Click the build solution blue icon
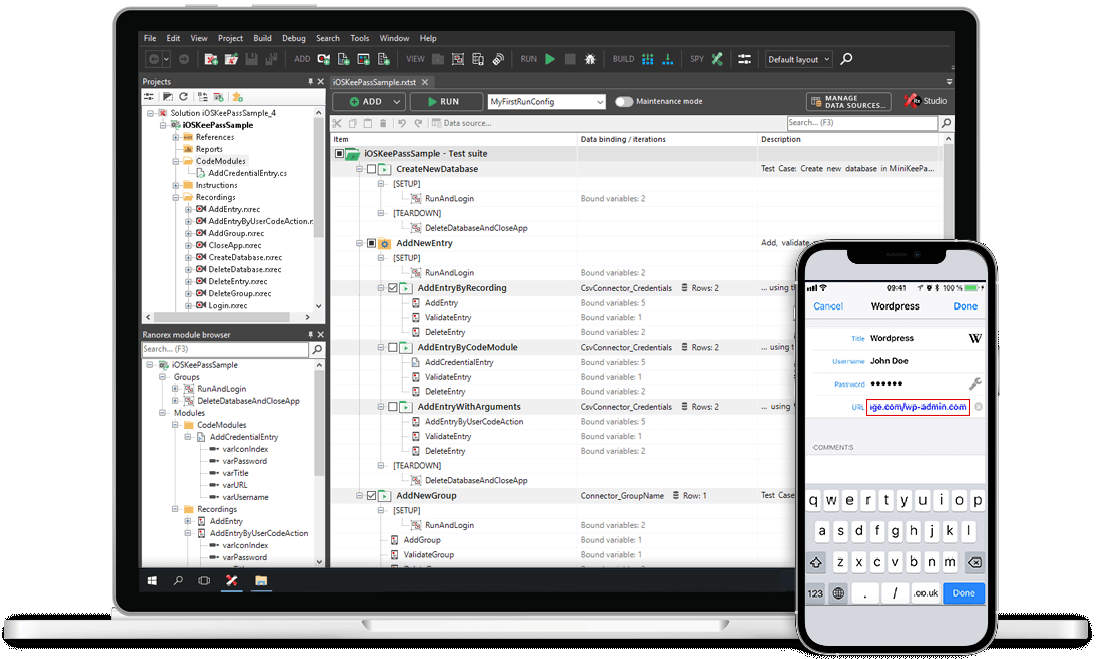1100x659 pixels. tap(648, 59)
